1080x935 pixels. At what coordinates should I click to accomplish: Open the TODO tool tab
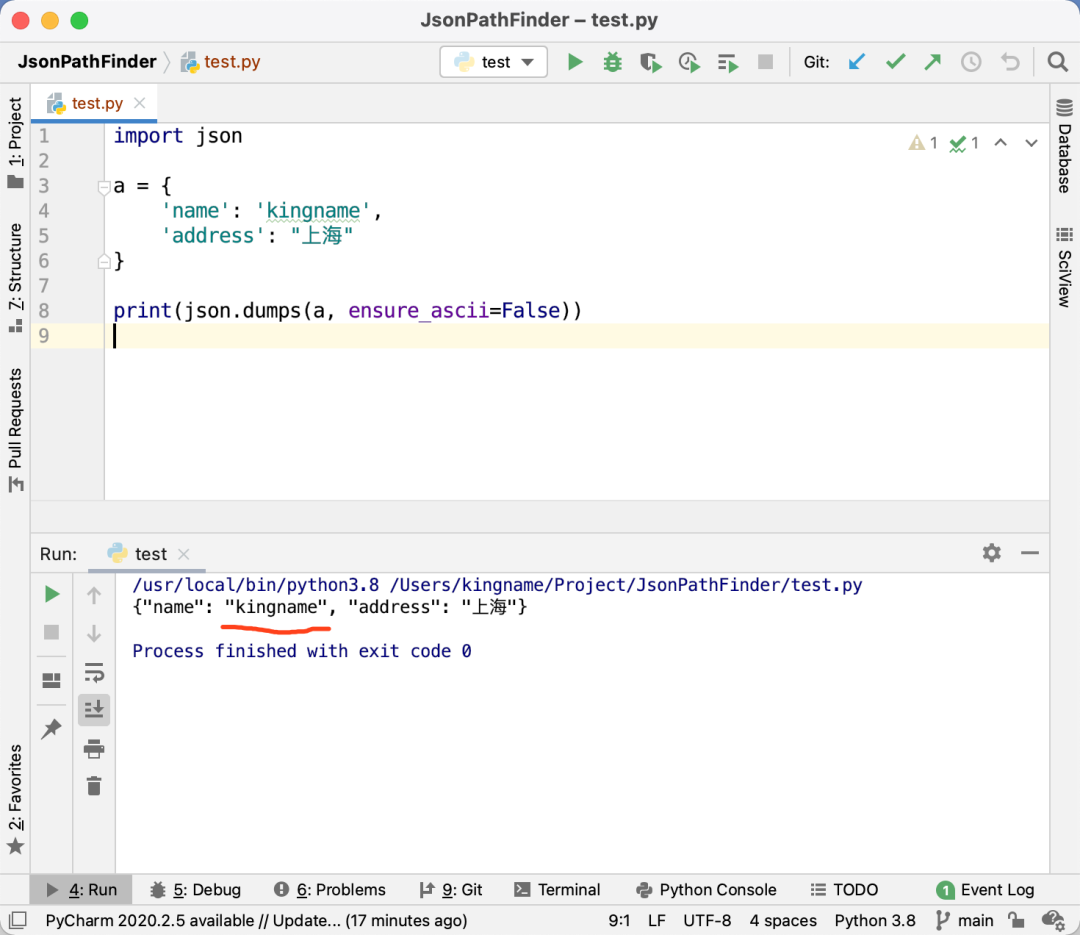point(844,890)
